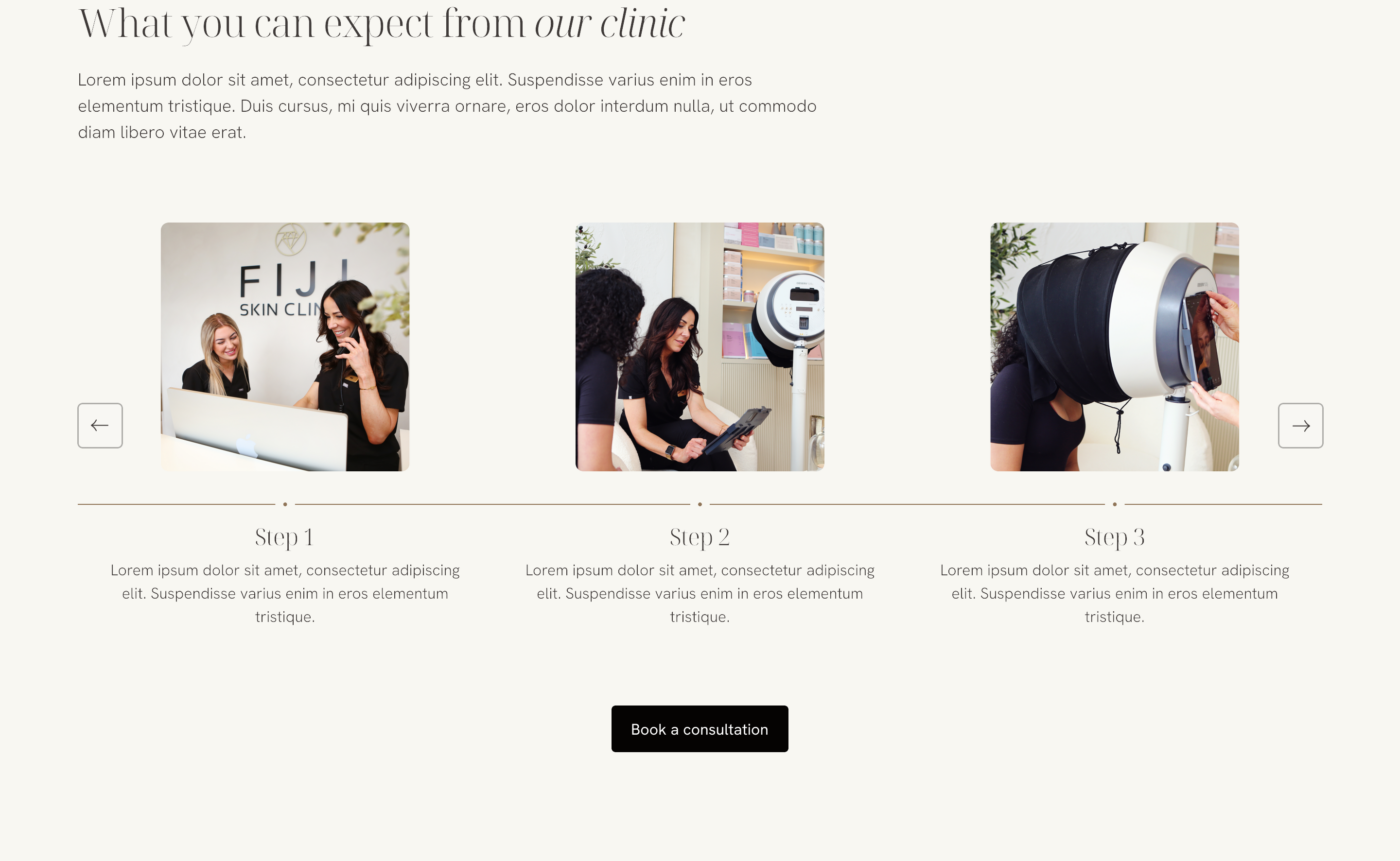
Task: Click the Step 2 heading
Action: [x=700, y=537]
